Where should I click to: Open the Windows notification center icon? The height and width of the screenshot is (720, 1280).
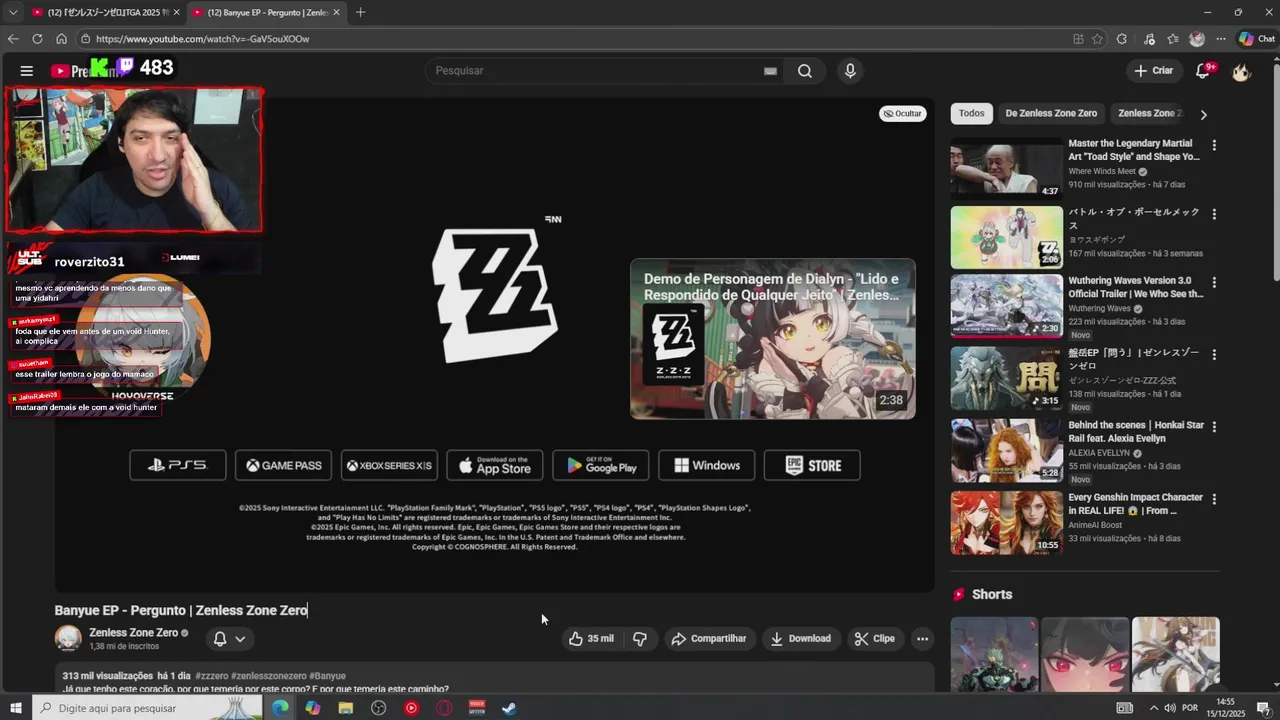point(1263,708)
